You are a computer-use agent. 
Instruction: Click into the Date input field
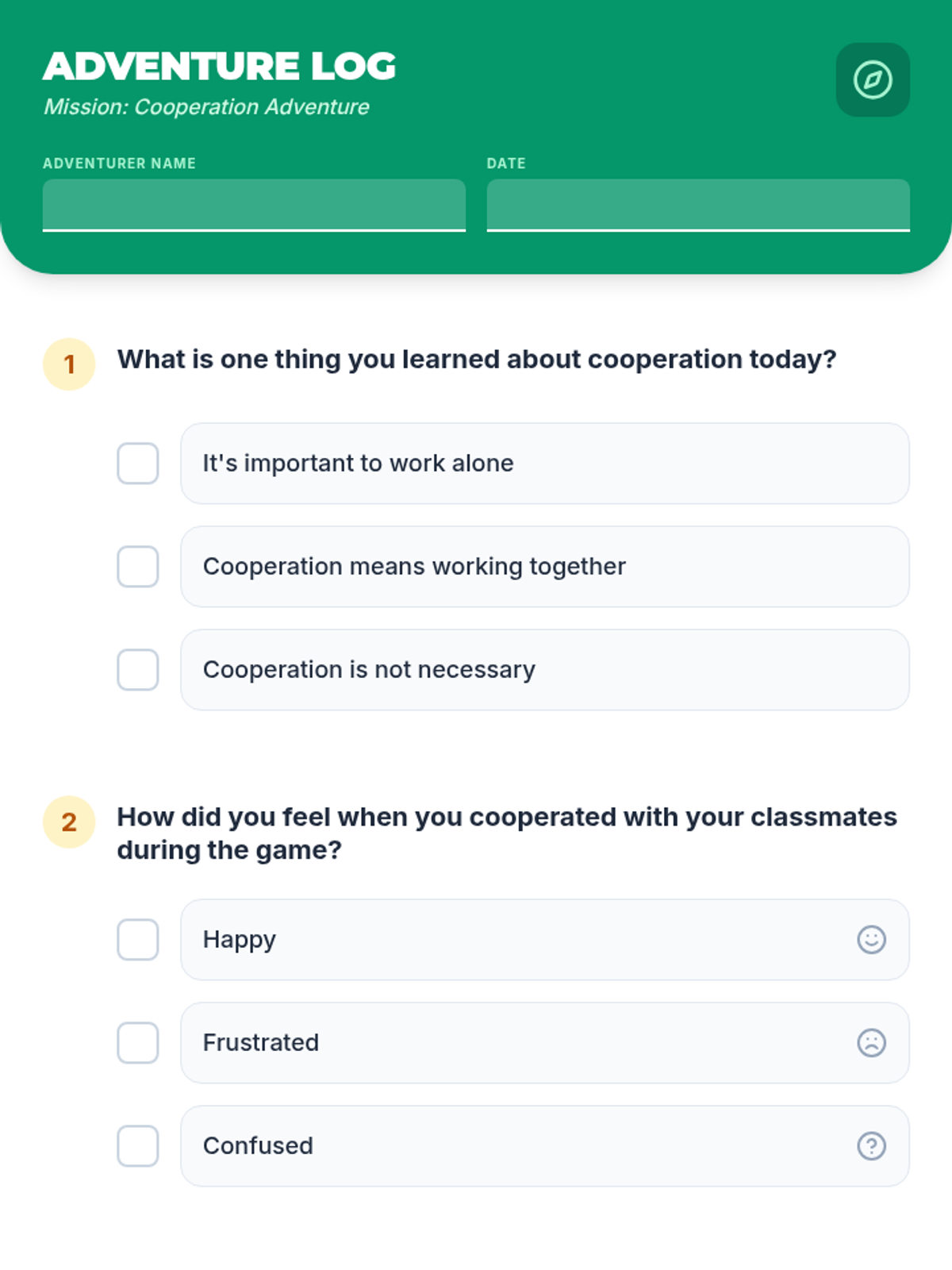pyautogui.click(x=698, y=205)
